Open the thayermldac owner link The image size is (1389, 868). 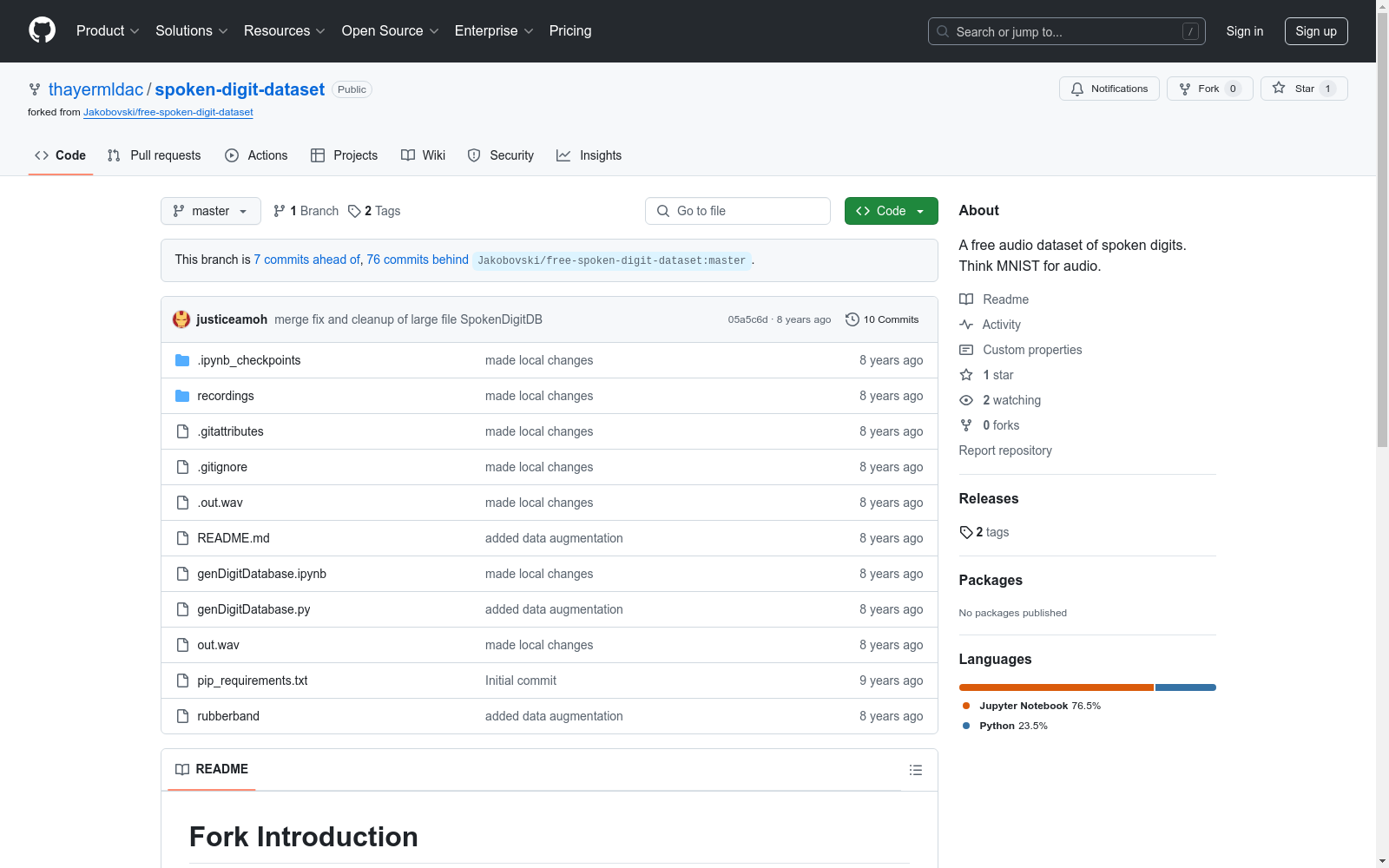point(95,89)
